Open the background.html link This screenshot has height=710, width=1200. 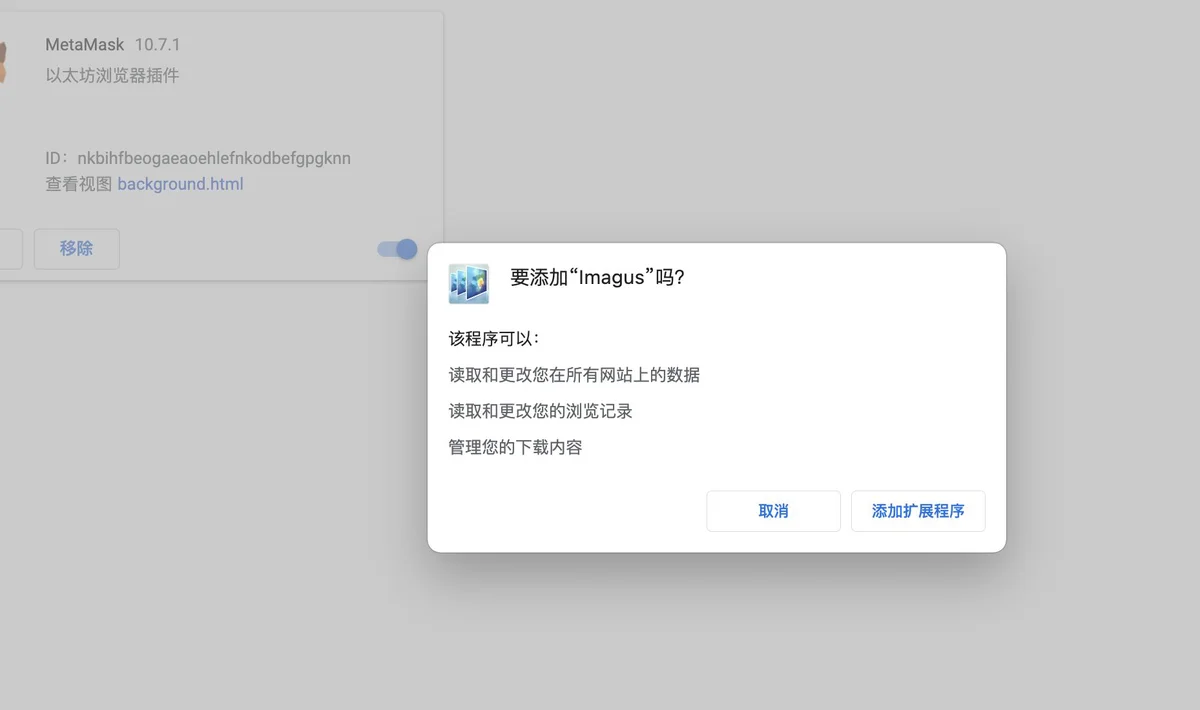click(180, 184)
